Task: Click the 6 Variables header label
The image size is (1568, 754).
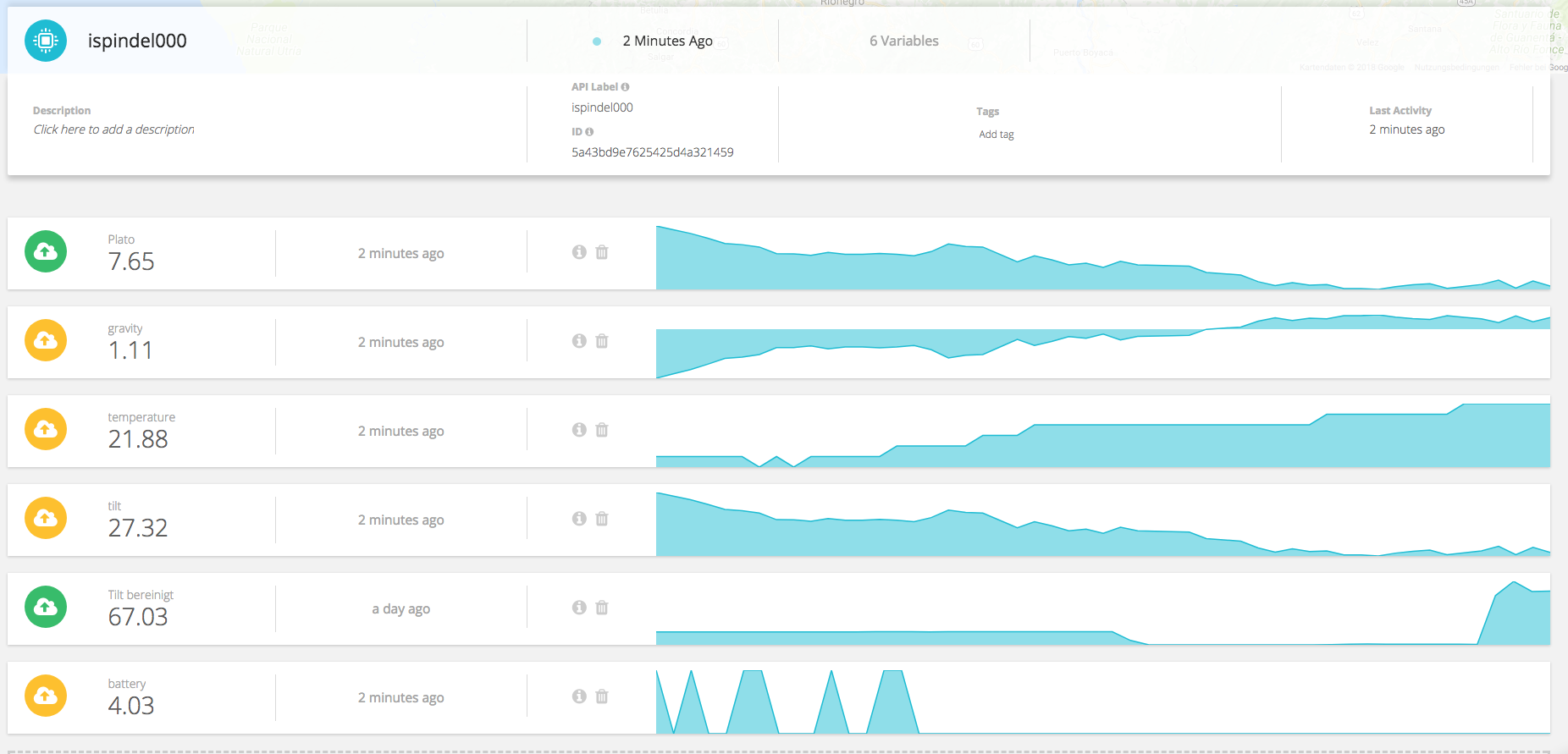Action: (903, 41)
